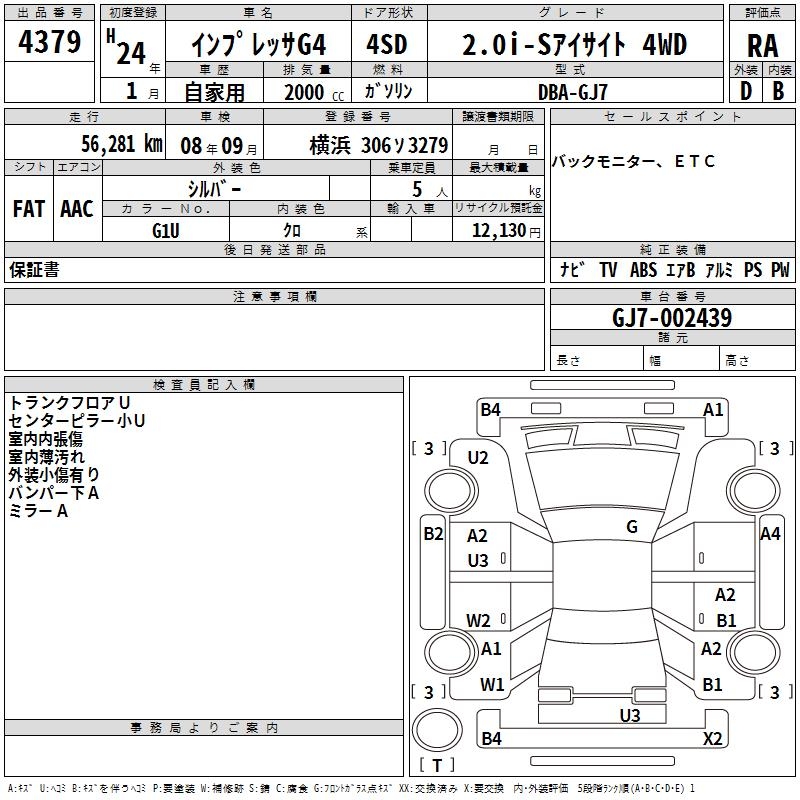Select grade 2.0i-Sアイサイト 4WD
The width and height of the screenshot is (800, 800).
coord(574,44)
